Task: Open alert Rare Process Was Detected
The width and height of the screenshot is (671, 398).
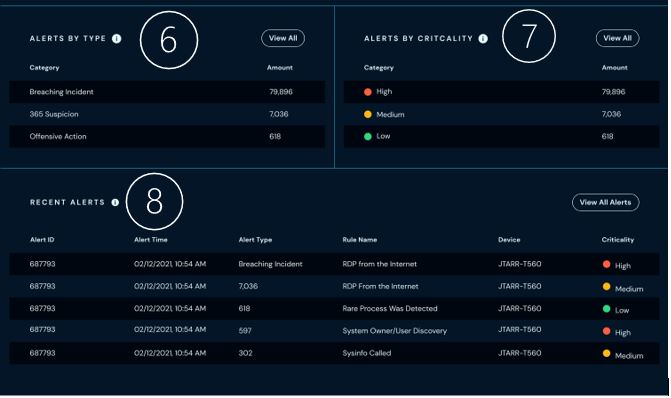Action: [x=334, y=309]
